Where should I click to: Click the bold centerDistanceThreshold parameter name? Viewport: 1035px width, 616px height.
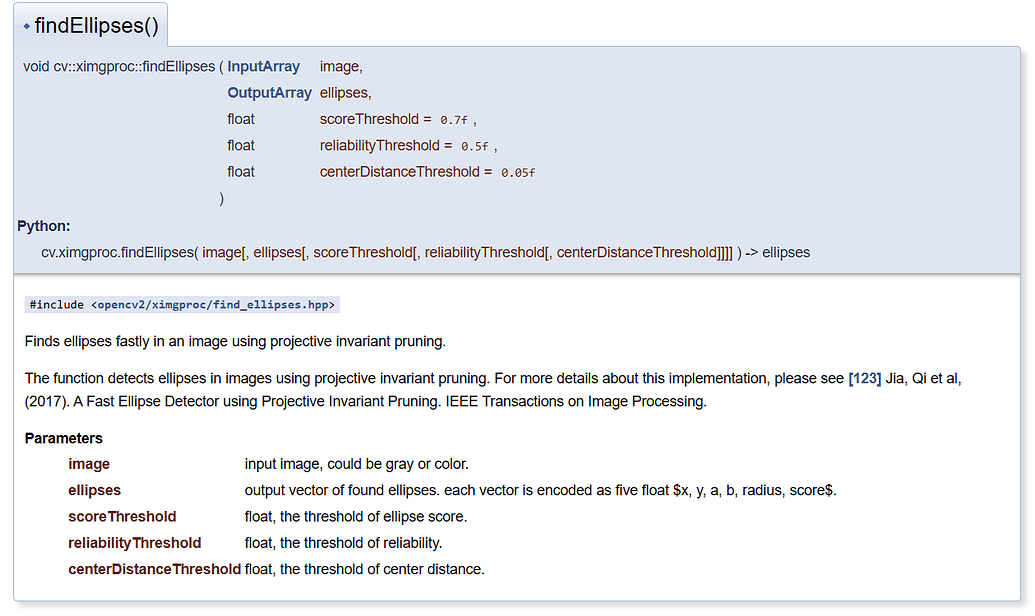tap(154, 569)
